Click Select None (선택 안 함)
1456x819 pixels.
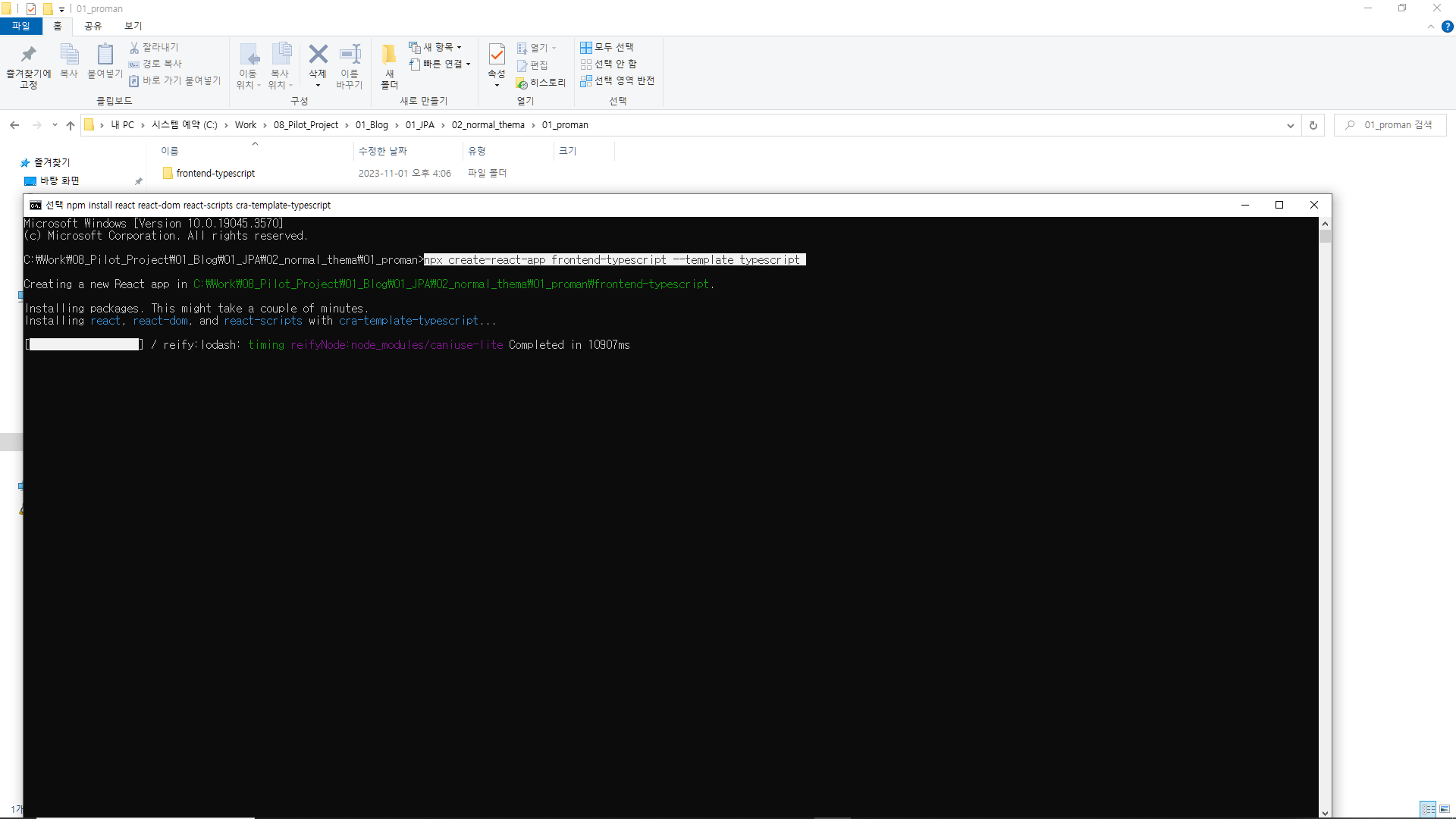(x=609, y=64)
